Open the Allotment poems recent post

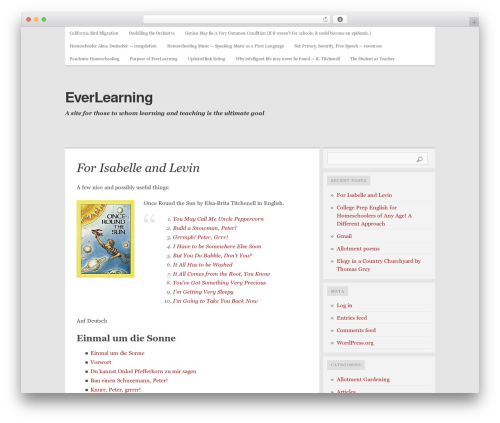358,249
